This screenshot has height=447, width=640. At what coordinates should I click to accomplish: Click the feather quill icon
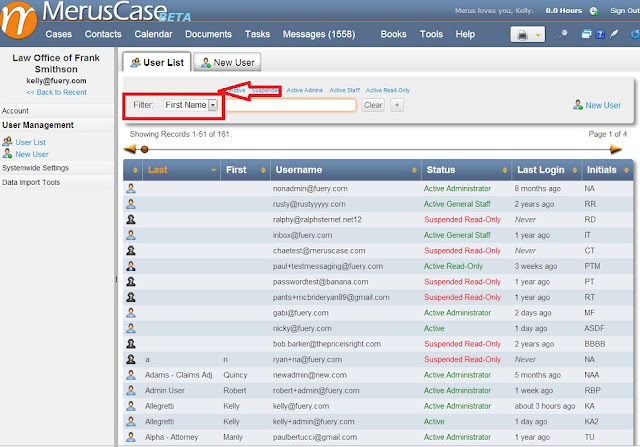pos(614,34)
